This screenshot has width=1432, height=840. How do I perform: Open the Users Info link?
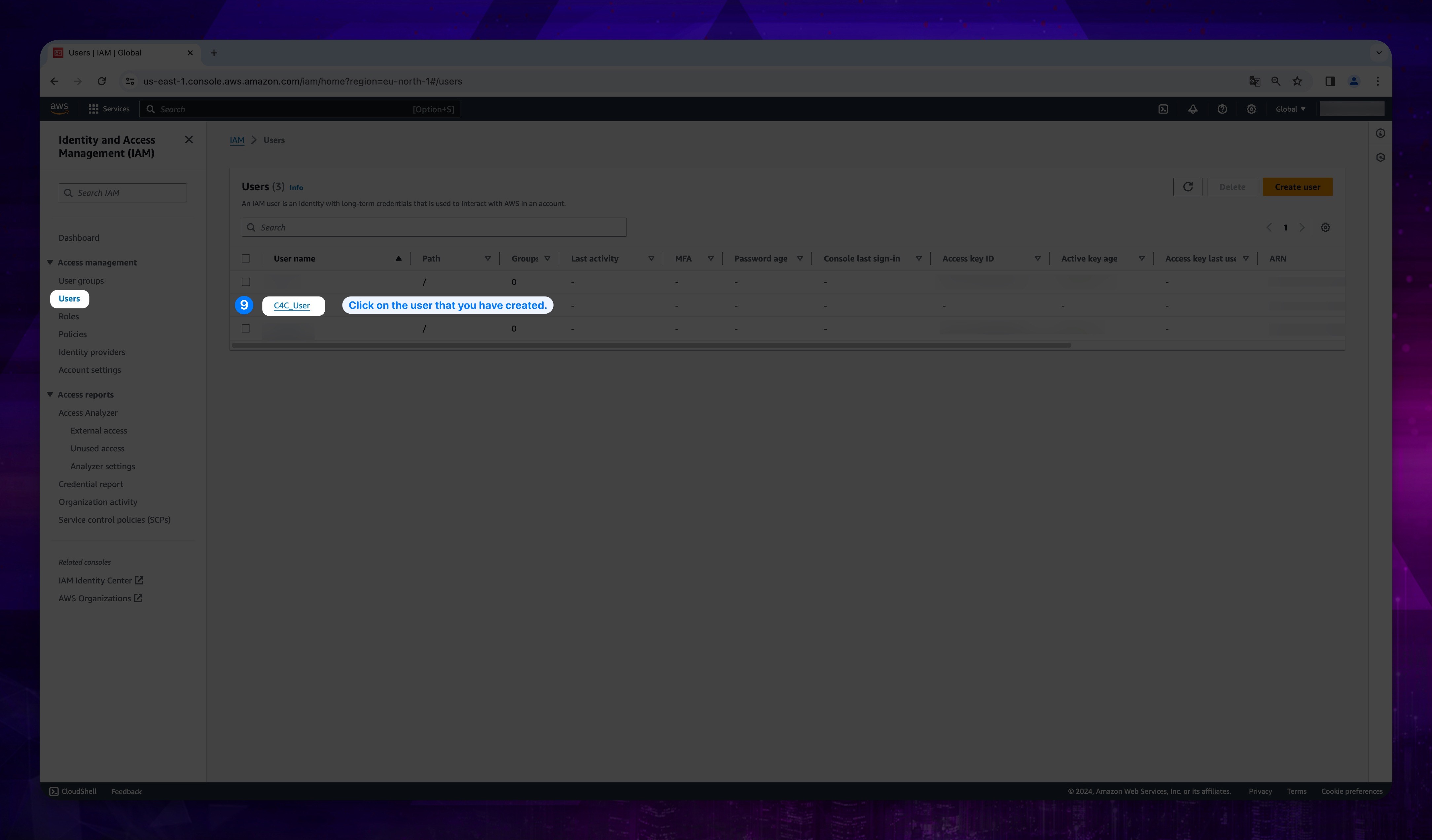pos(296,188)
